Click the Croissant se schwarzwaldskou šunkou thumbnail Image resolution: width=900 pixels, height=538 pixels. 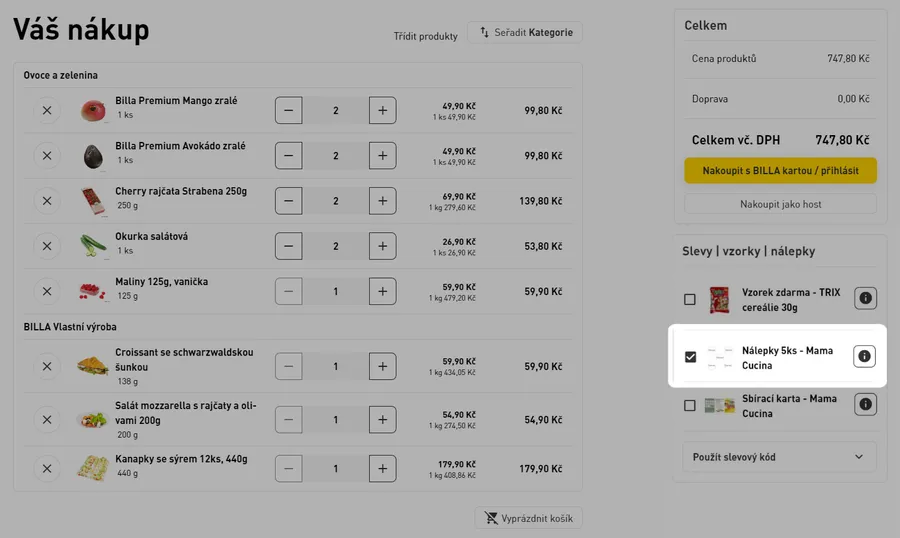point(94,366)
